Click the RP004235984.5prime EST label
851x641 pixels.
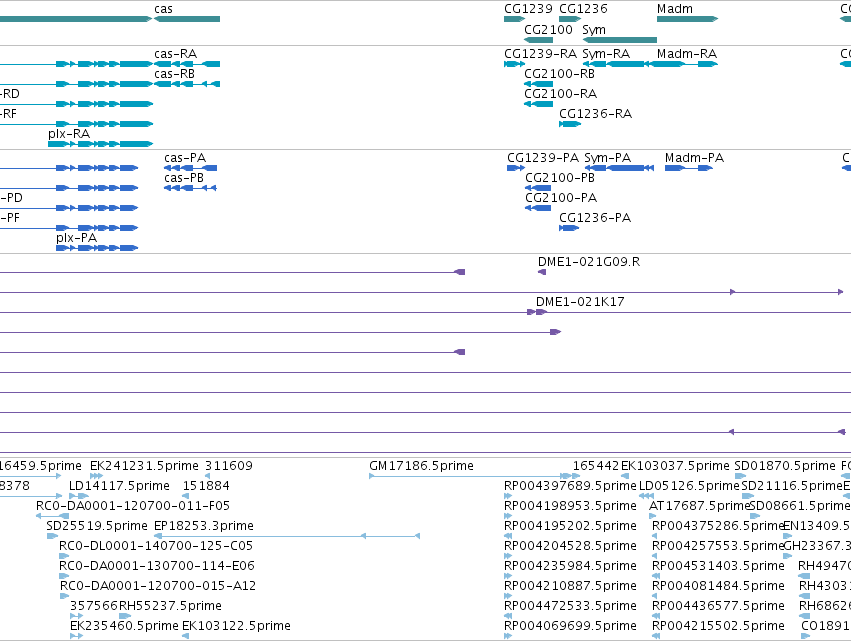(570, 566)
